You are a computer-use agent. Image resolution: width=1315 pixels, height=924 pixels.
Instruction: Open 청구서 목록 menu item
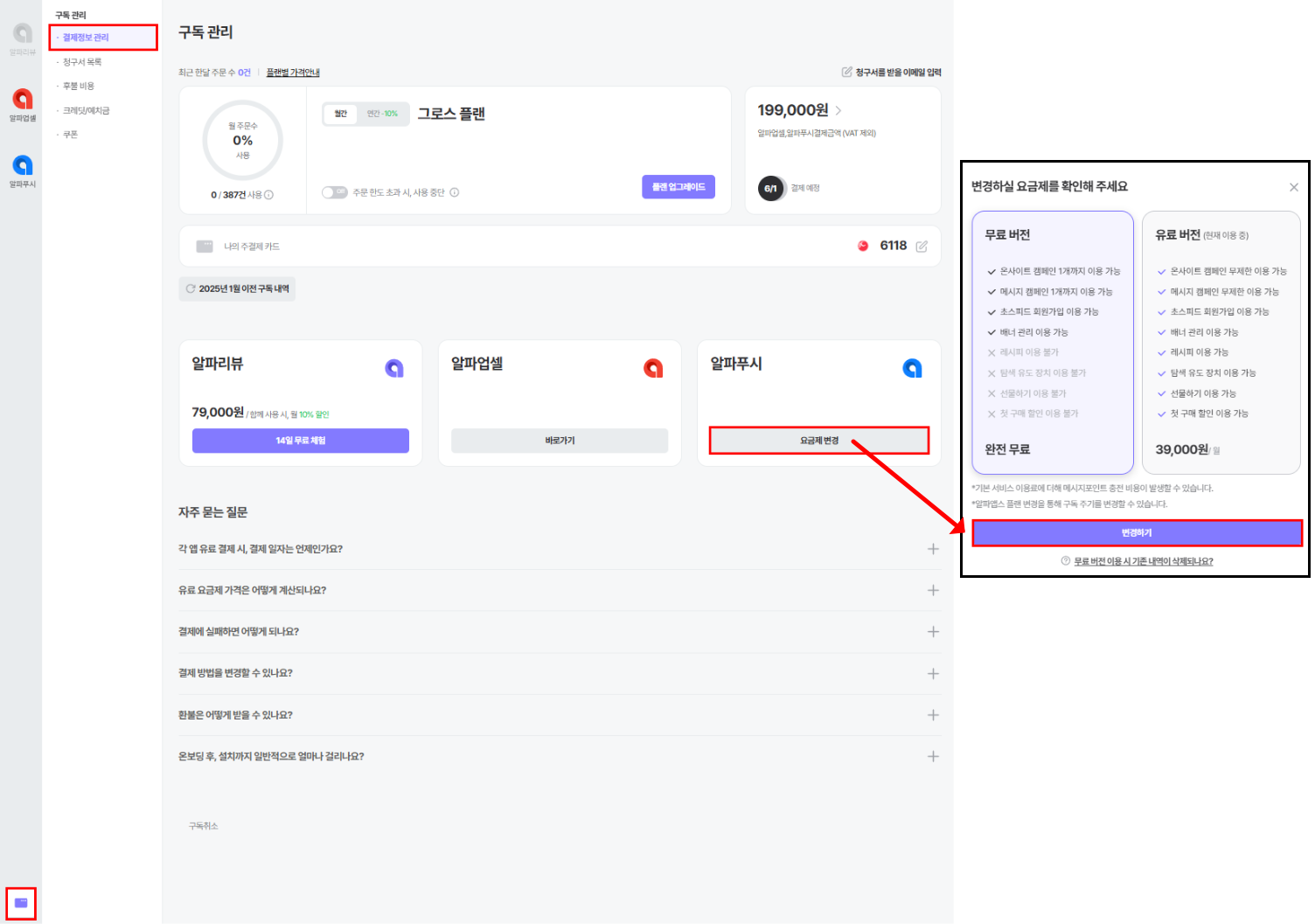[x=82, y=62]
